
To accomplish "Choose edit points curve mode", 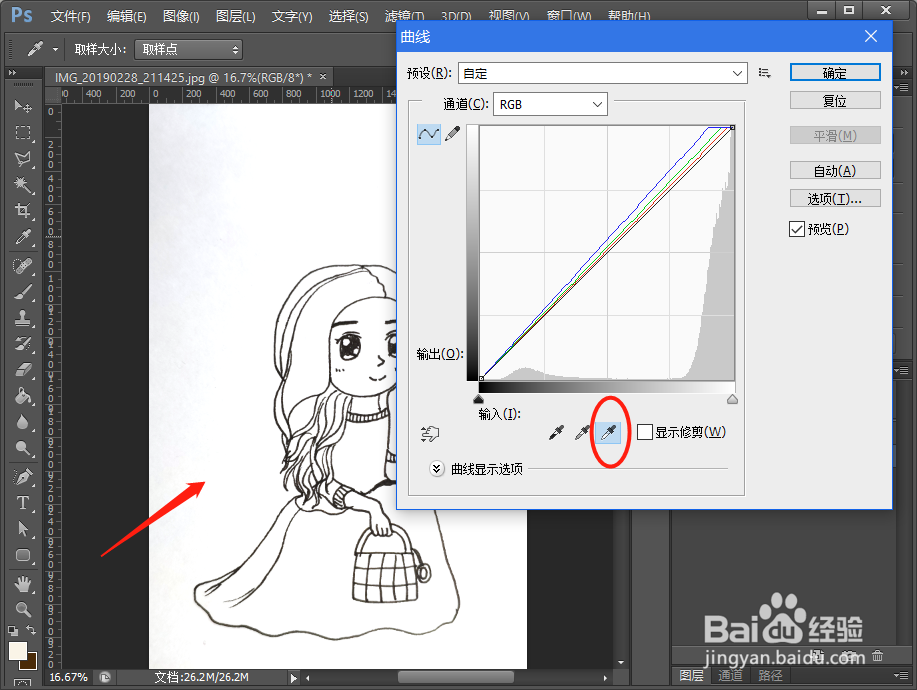I will tap(429, 134).
